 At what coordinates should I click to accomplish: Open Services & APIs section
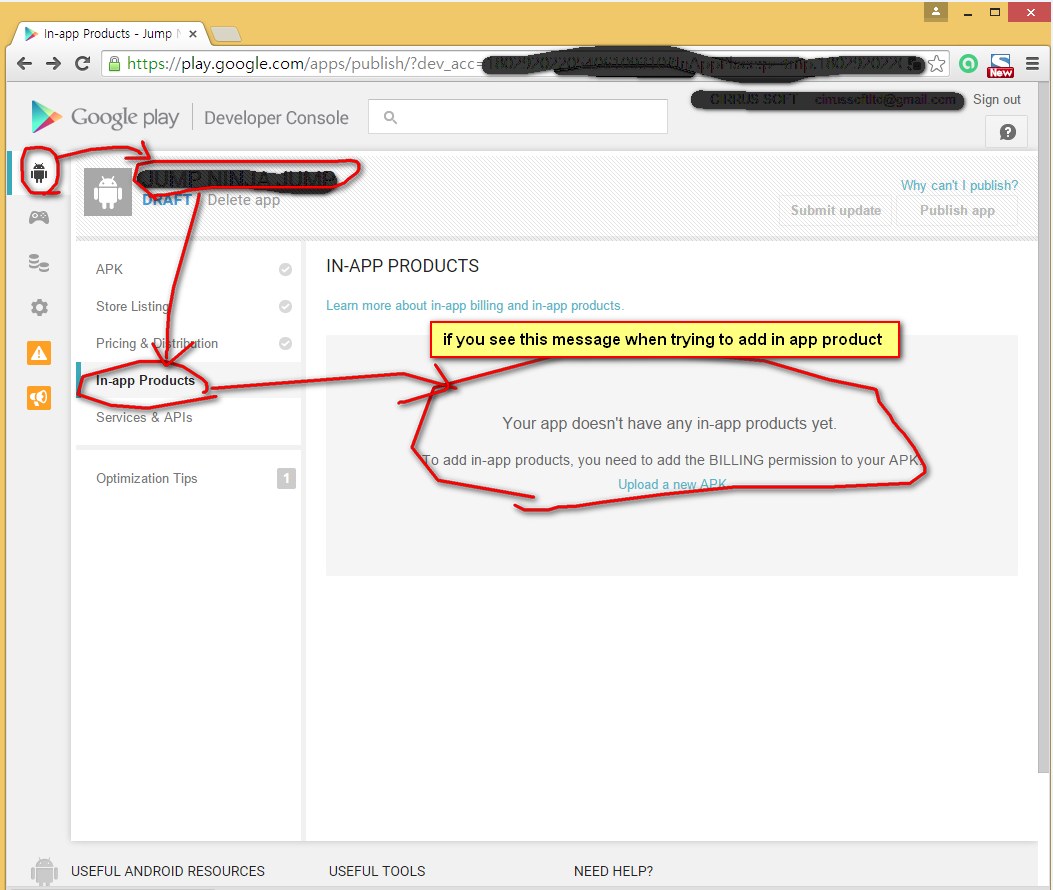144,417
